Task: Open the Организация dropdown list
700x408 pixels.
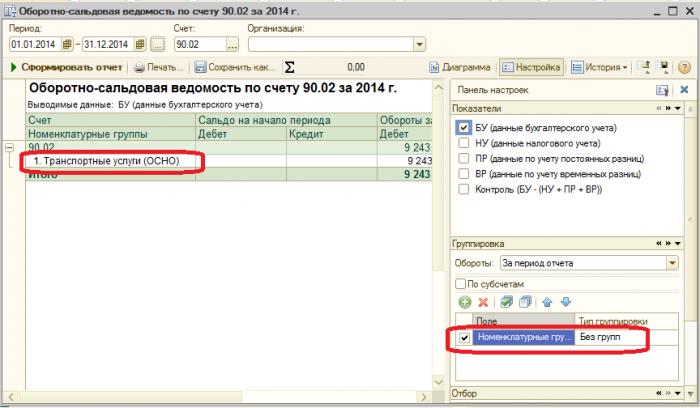Action: [x=419, y=44]
